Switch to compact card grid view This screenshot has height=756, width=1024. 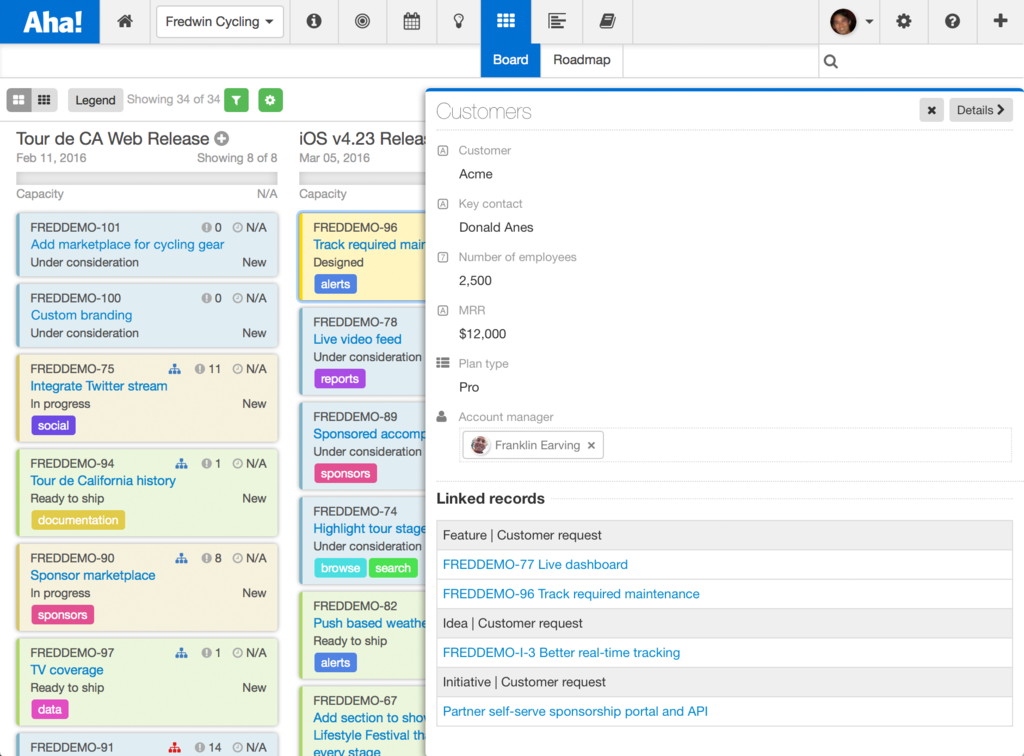click(44, 100)
